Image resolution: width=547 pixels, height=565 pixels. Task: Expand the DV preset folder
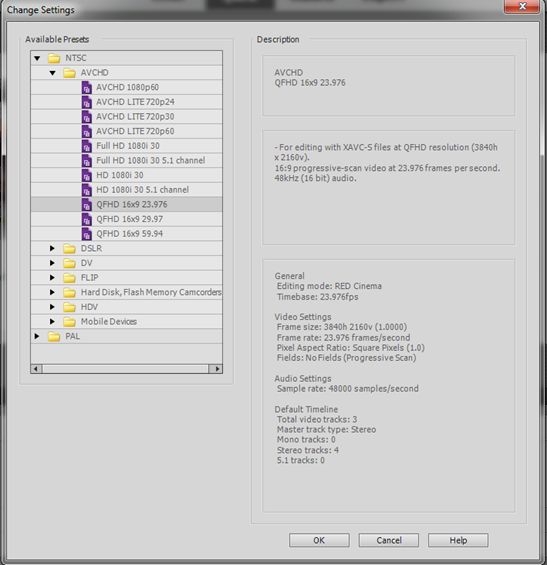[x=52, y=263]
